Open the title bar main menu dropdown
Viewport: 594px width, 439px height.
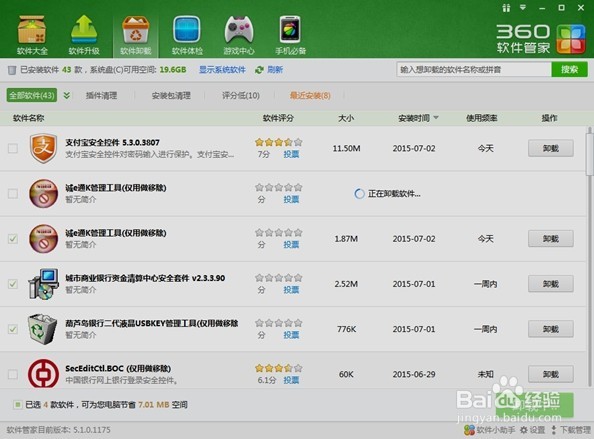pyautogui.click(x=523, y=7)
